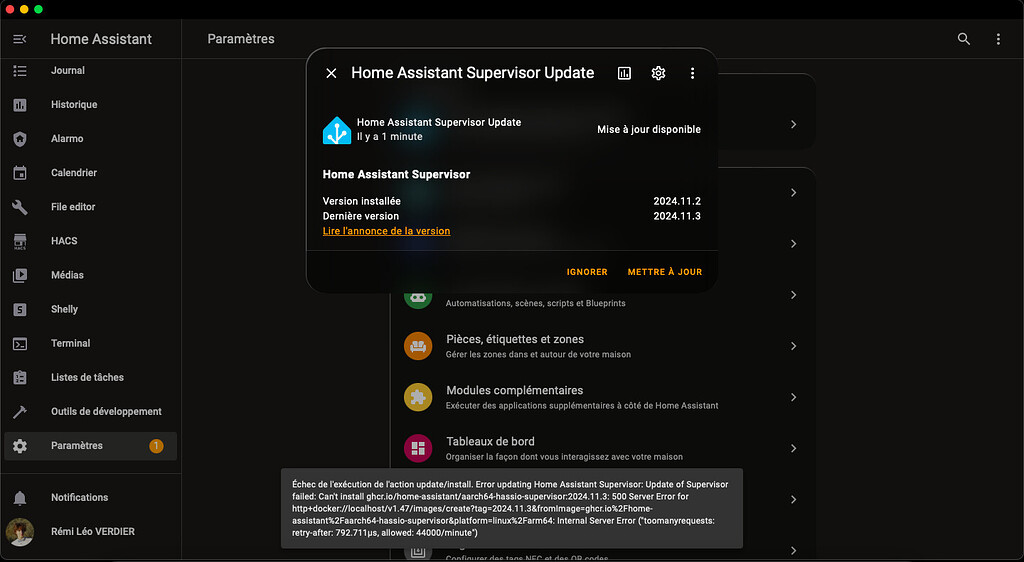Click the update failure error toast

tap(511, 508)
